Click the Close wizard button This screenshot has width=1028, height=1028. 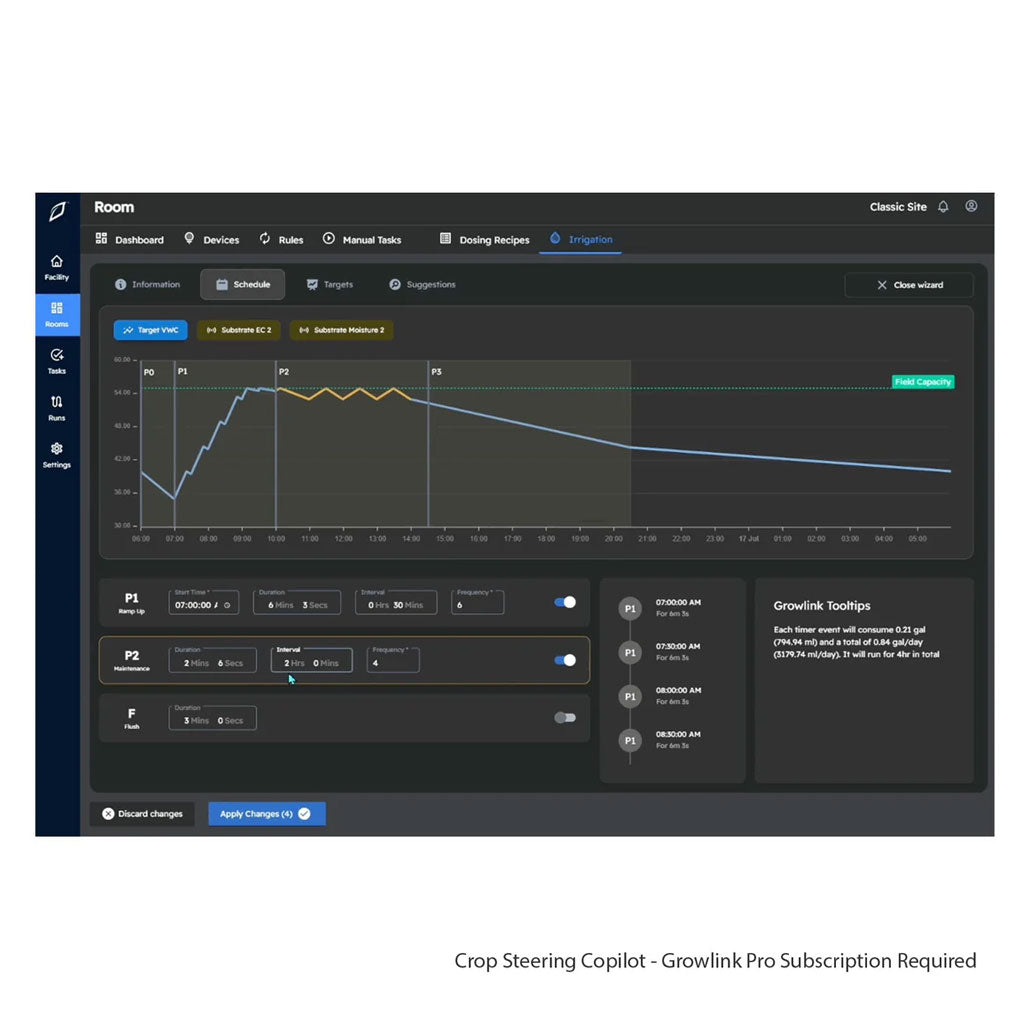(x=909, y=285)
